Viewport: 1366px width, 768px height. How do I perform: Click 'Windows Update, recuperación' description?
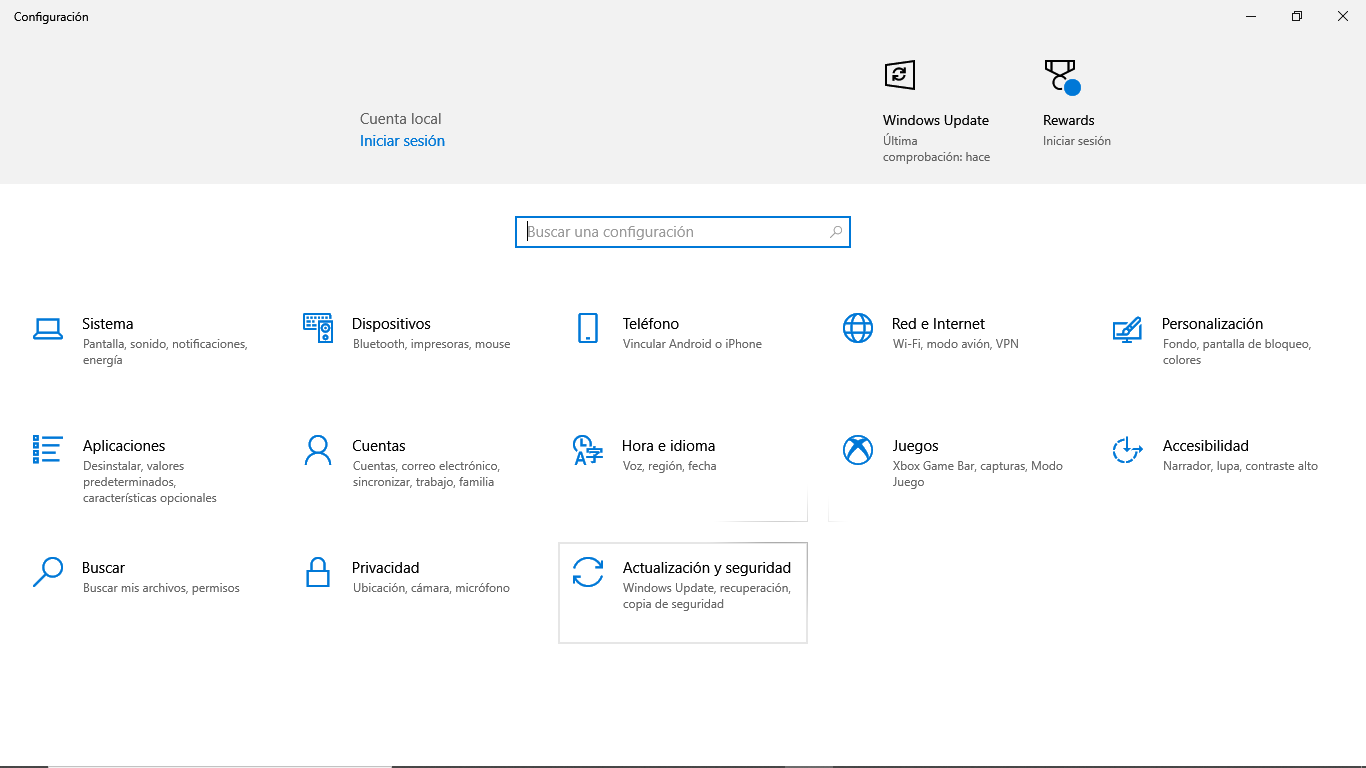tap(707, 596)
